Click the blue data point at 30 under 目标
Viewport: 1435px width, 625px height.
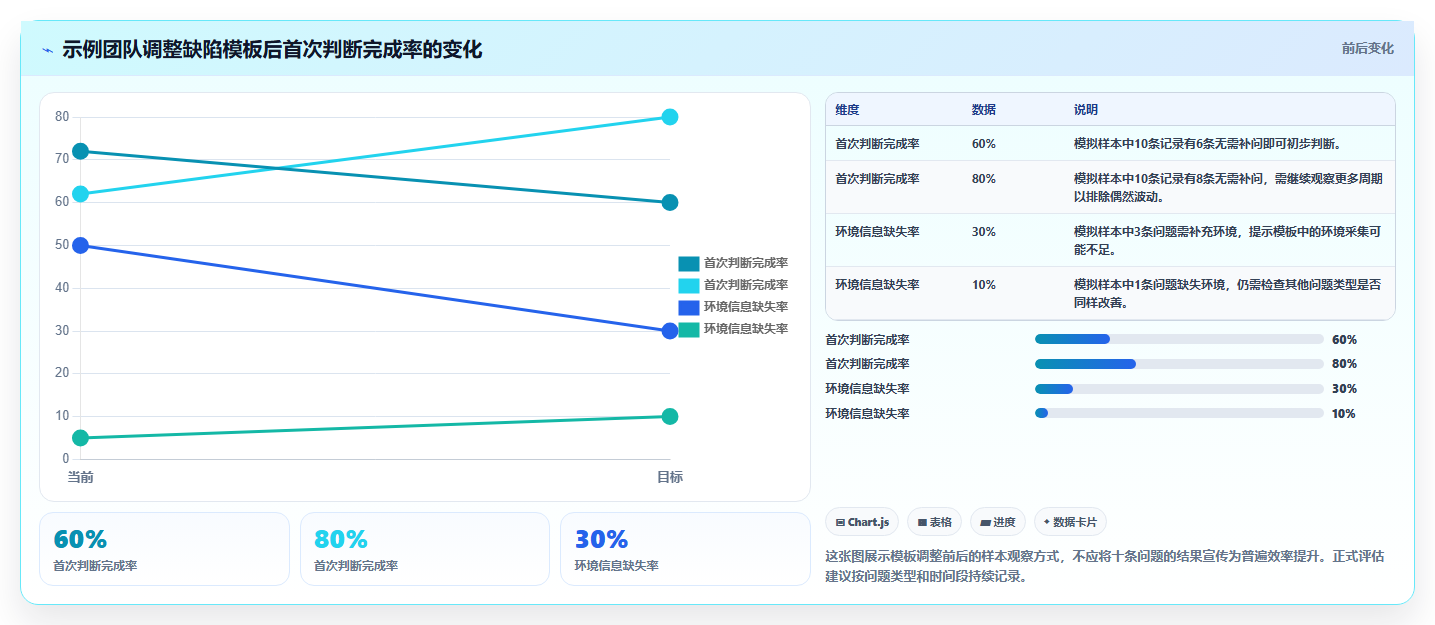670,331
